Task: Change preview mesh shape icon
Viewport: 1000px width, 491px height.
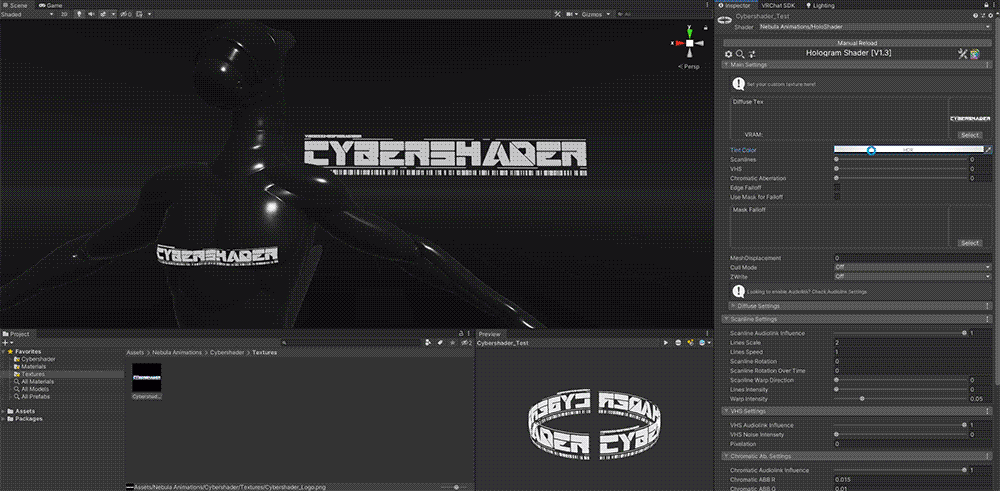Action: click(678, 343)
